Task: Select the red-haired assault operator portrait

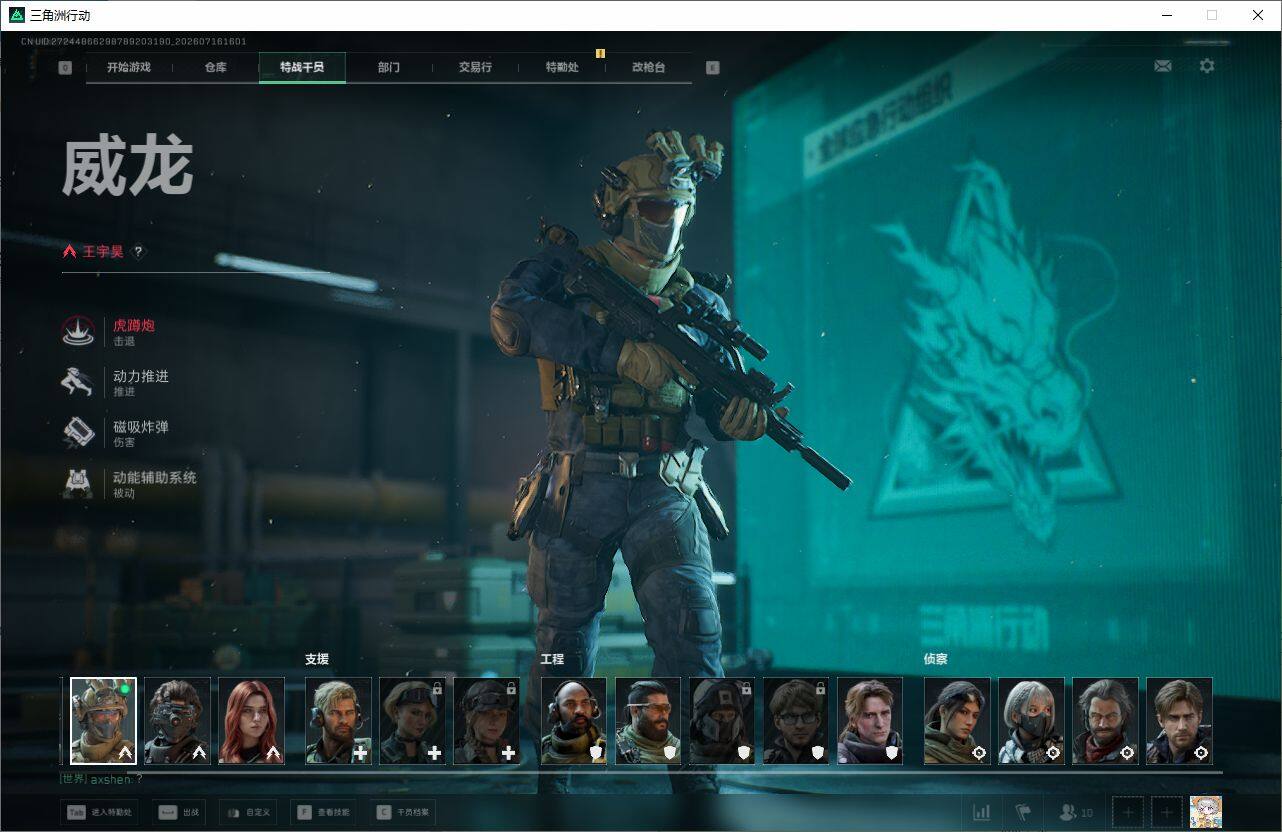Action: click(x=251, y=721)
